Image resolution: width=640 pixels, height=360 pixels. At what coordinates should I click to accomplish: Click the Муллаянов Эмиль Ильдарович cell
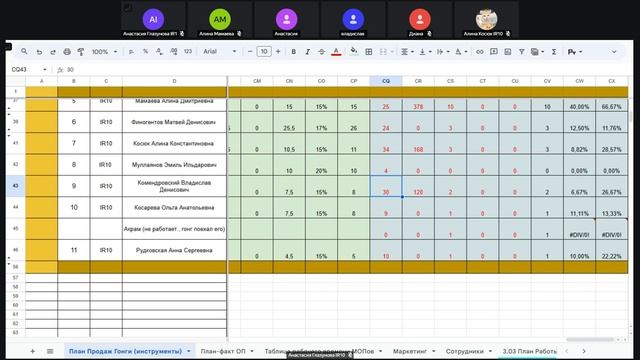tap(174, 165)
